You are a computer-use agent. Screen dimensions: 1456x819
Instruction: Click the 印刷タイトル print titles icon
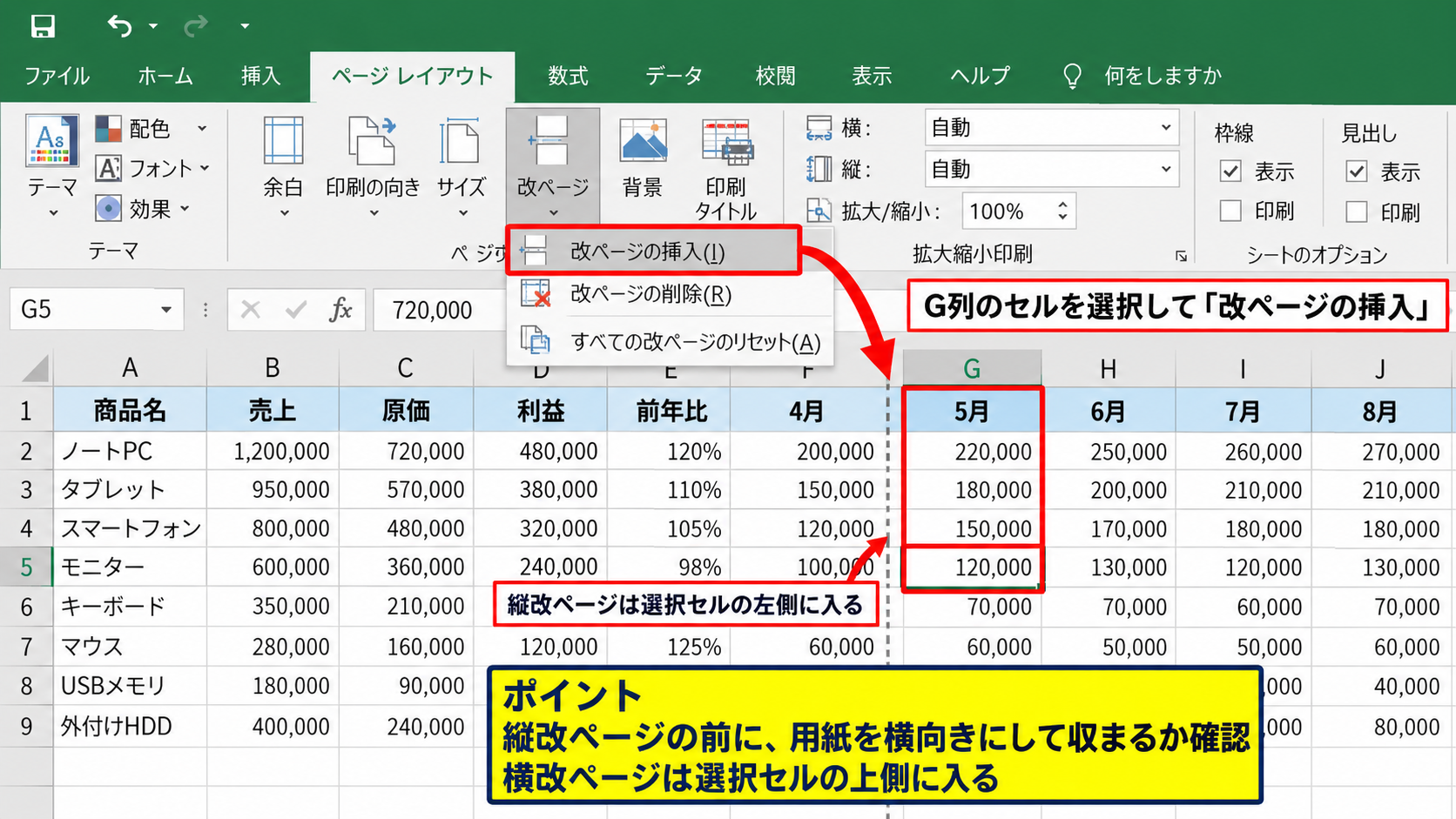[x=726, y=143]
